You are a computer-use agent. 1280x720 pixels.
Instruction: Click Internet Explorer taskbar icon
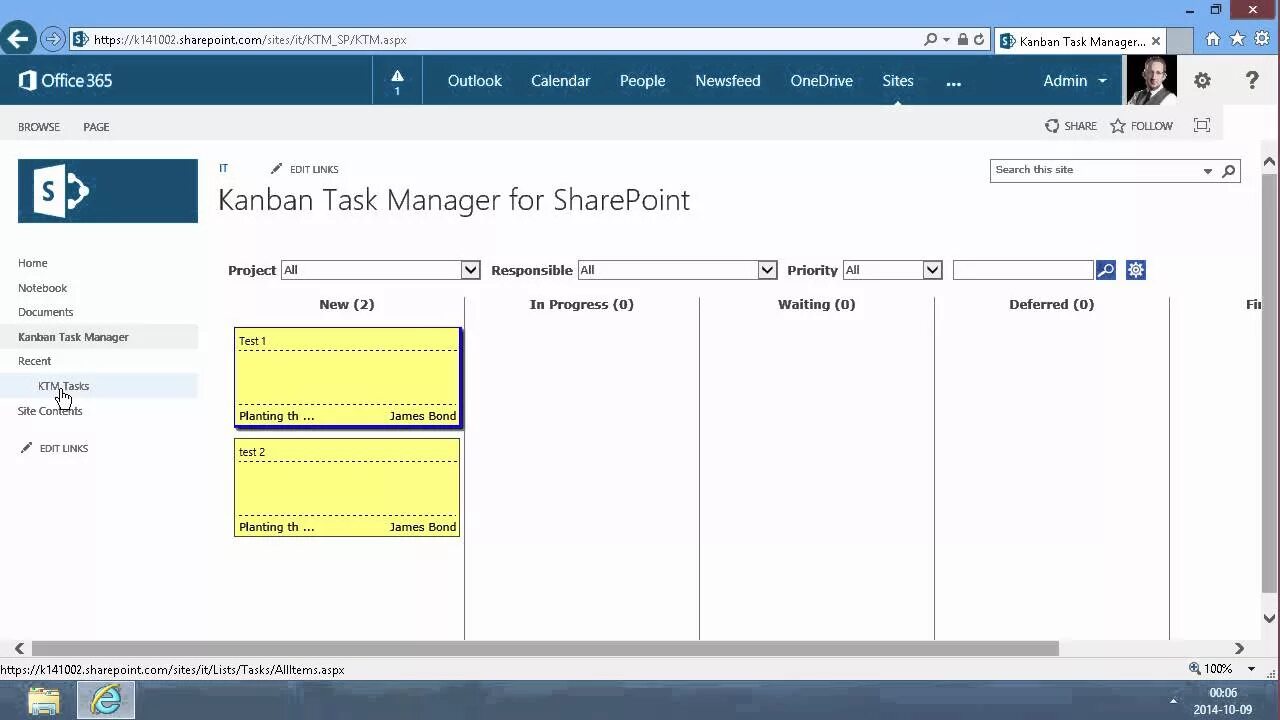point(105,700)
